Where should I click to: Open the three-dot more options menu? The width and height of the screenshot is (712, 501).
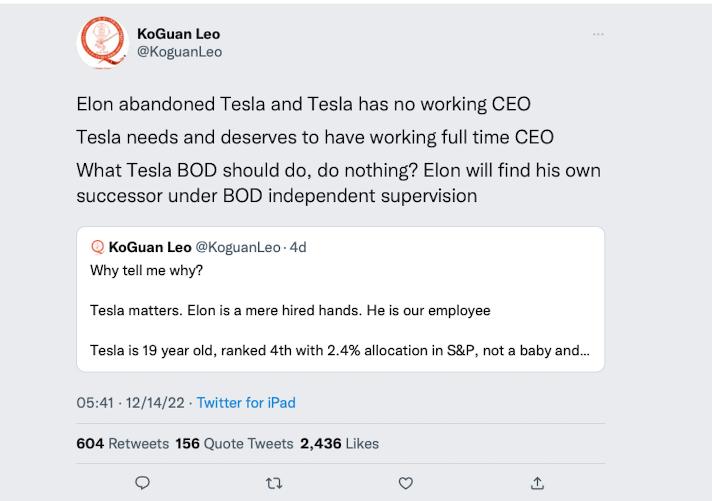tap(598, 34)
